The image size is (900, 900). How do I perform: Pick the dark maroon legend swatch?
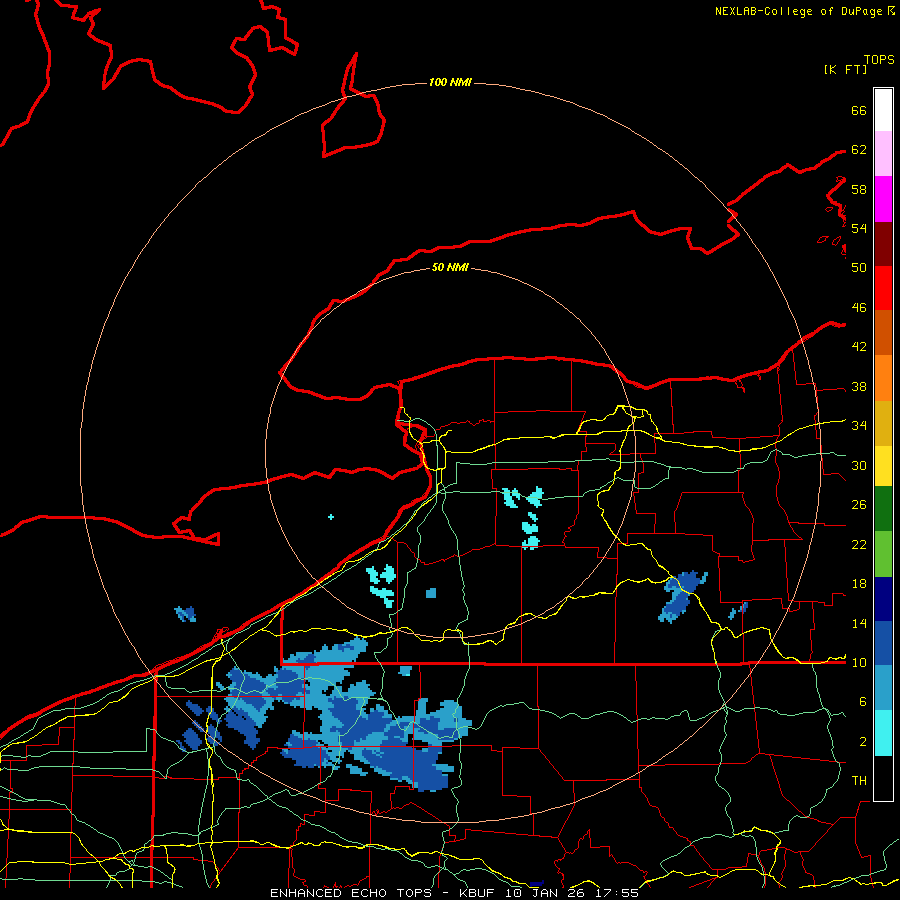click(883, 244)
